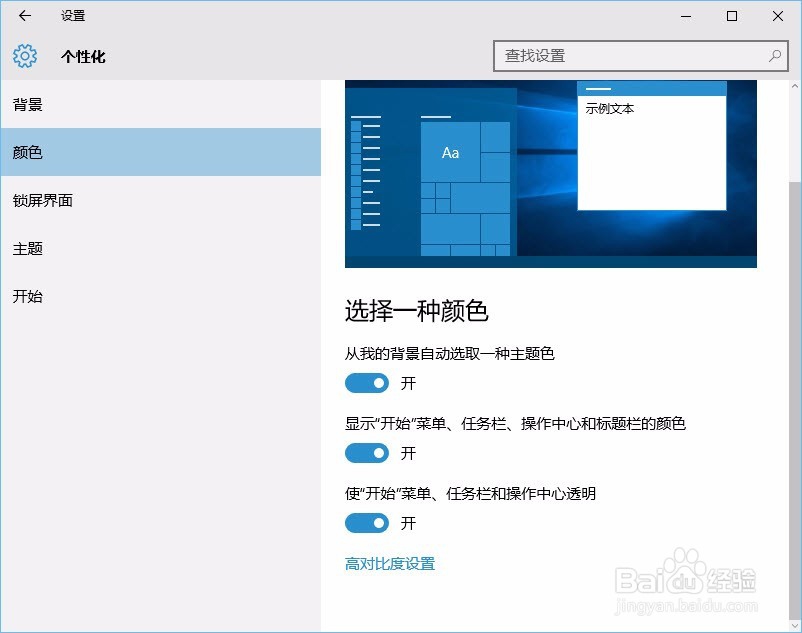Click the vertical scrollbar thumb
This screenshot has height=633, width=802.
pyautogui.click(x=795, y=399)
